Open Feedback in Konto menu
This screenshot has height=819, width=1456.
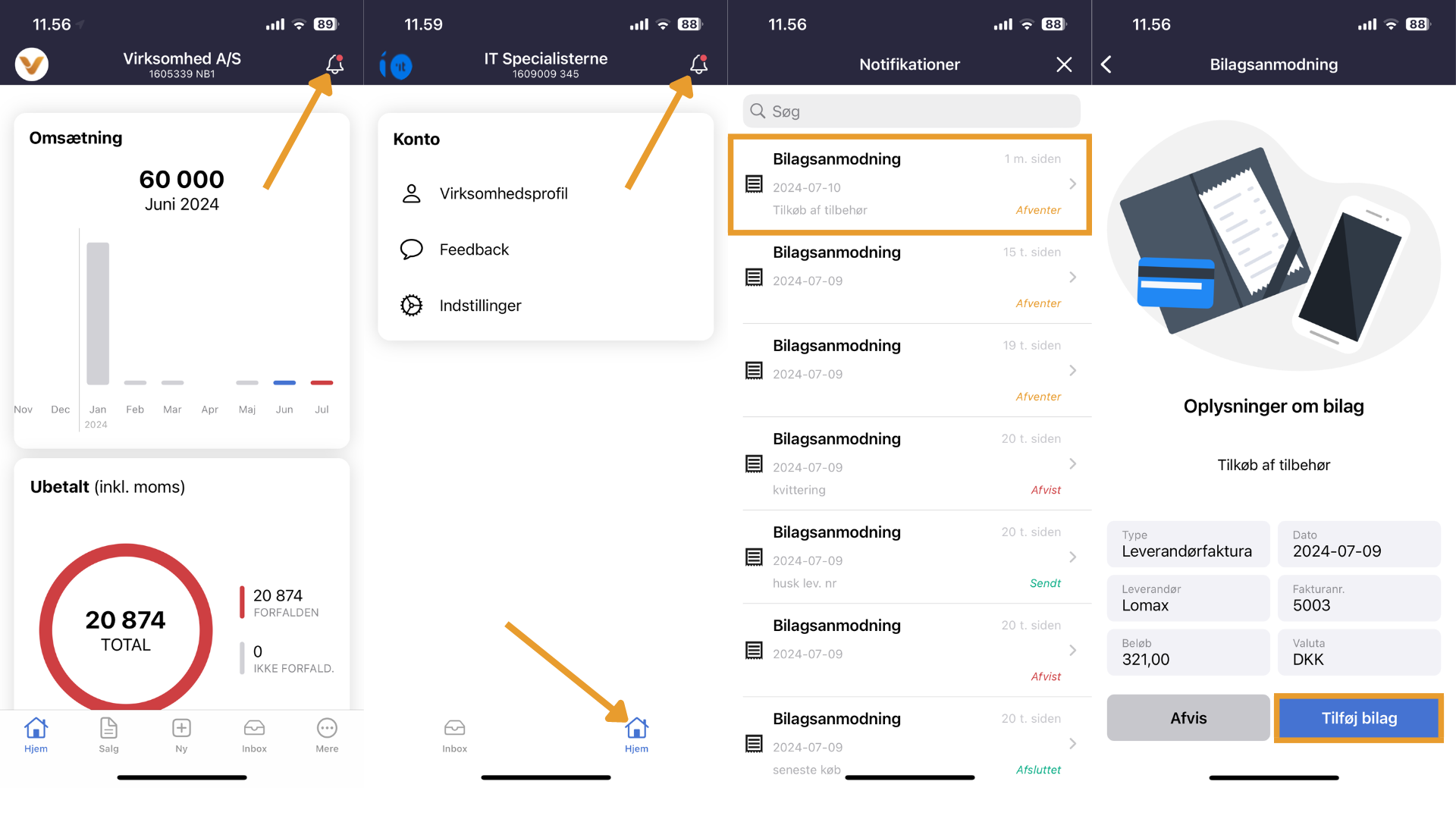pos(474,249)
